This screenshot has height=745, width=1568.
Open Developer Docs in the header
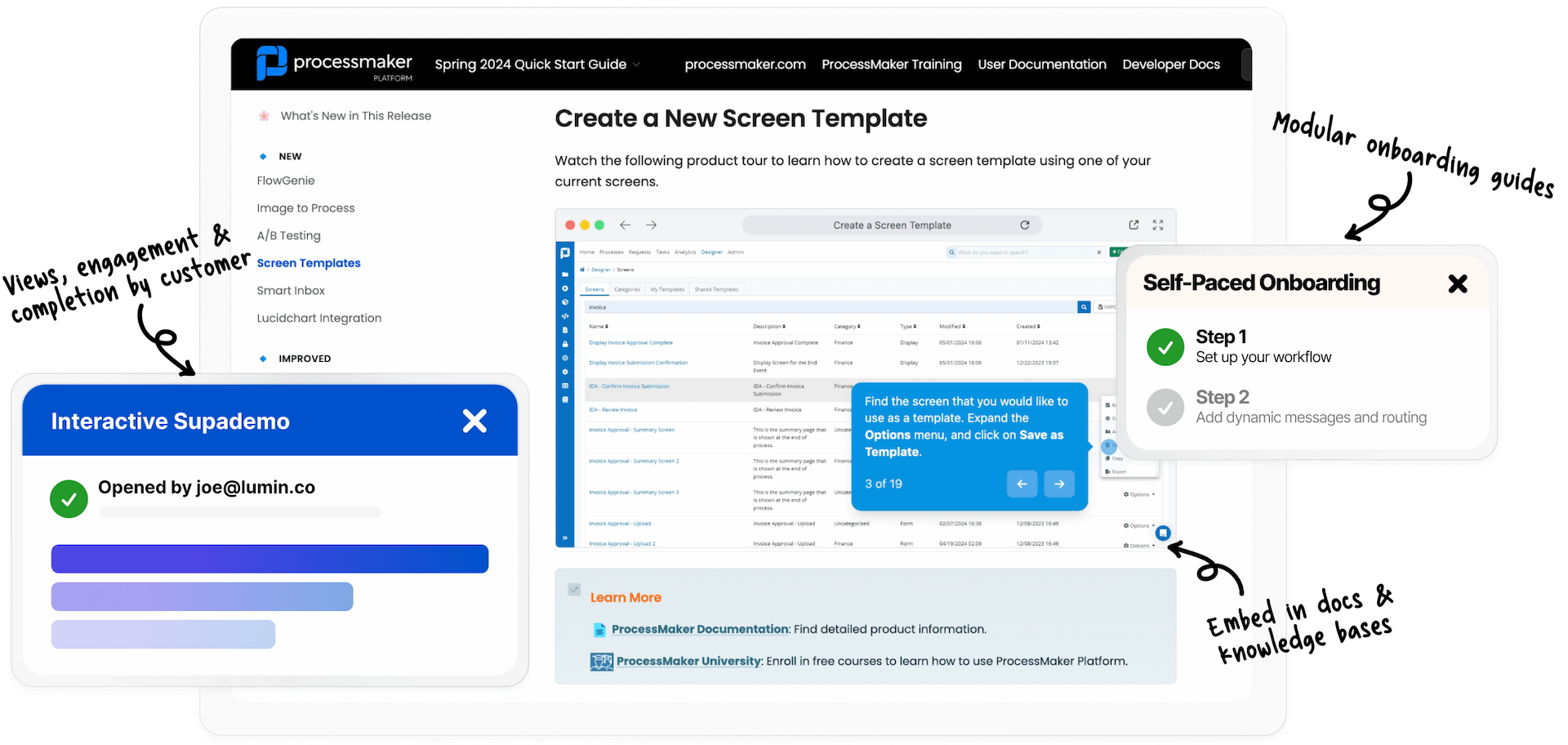coord(1171,64)
